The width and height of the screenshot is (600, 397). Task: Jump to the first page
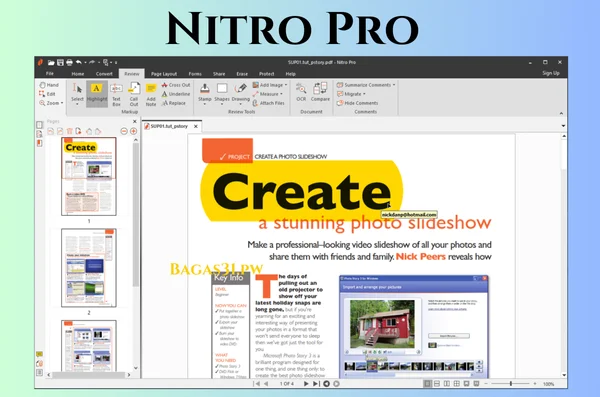click(257, 384)
